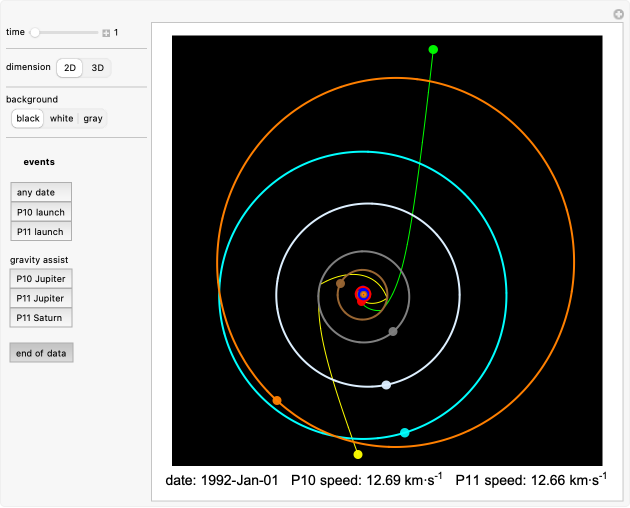Viewport: 630px width, 508px height.
Task: Click the 'end of data' button
Action: coord(41,353)
